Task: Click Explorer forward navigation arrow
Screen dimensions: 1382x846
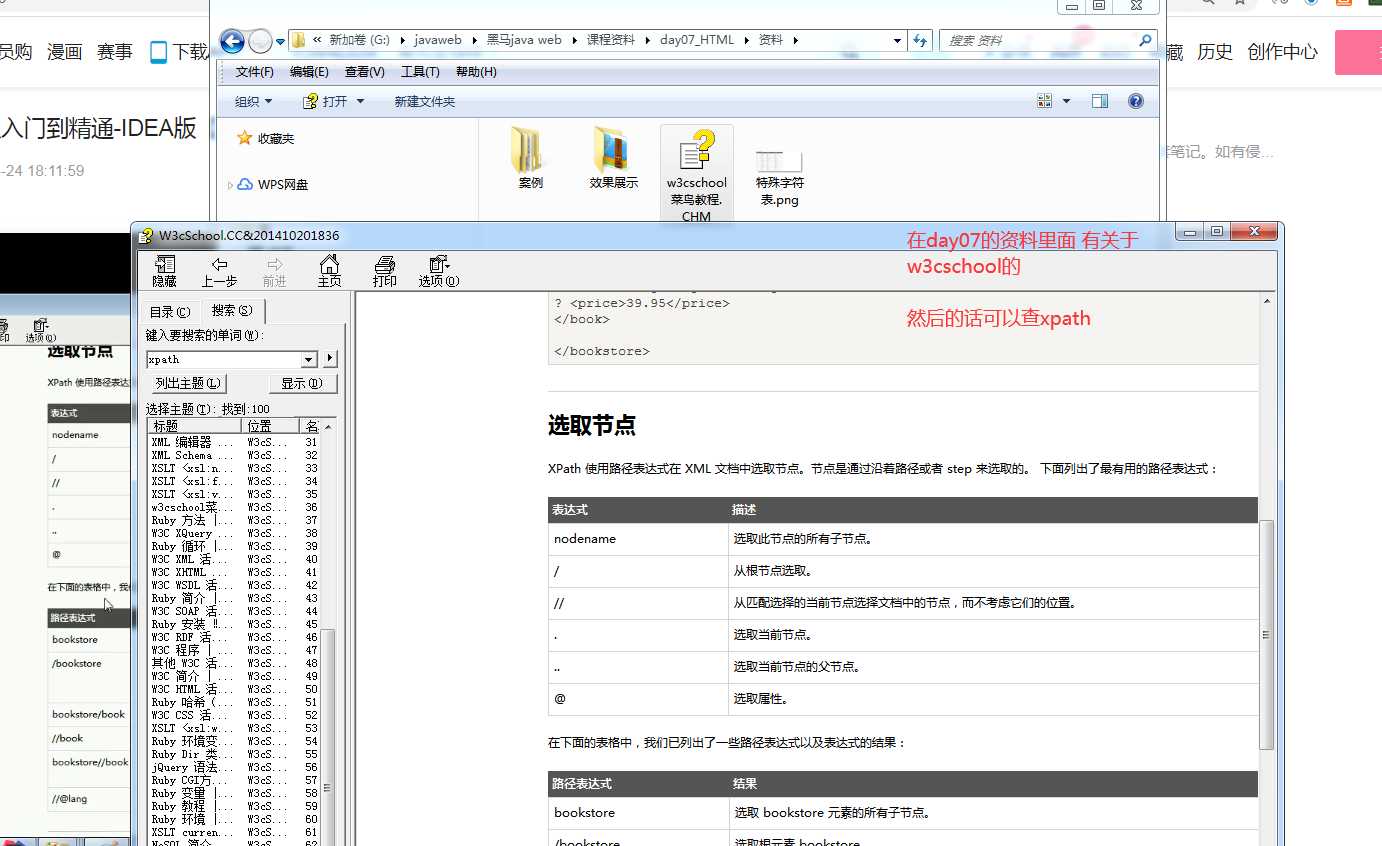Action: (260, 41)
